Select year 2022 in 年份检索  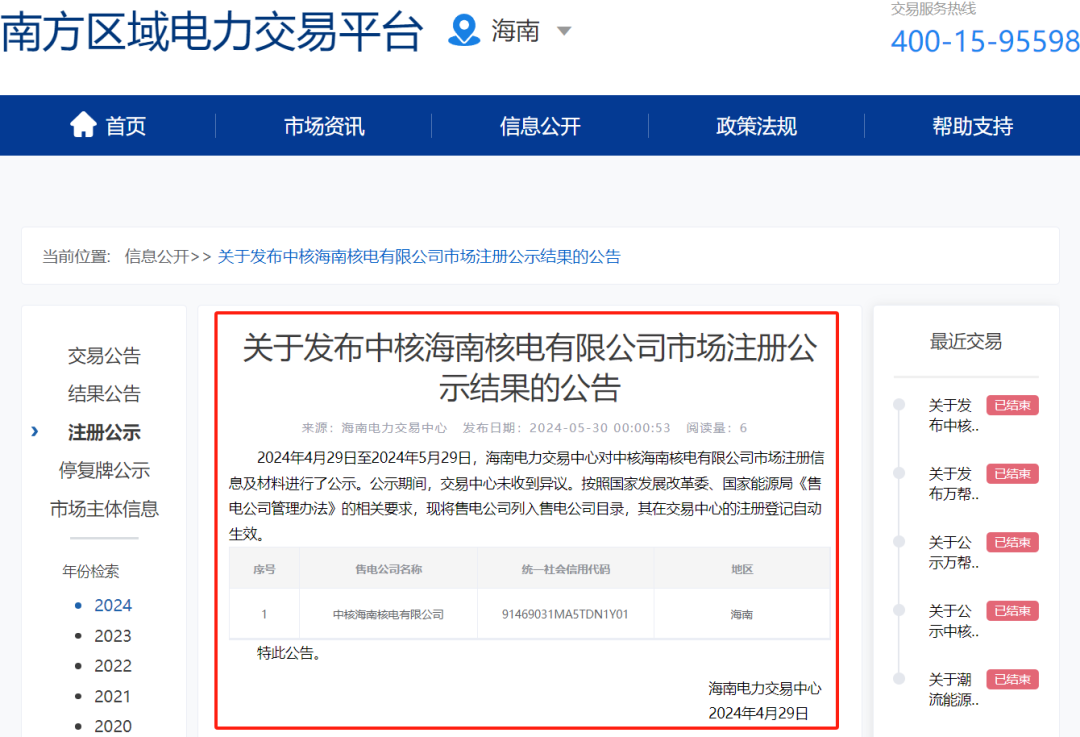[x=113, y=665]
